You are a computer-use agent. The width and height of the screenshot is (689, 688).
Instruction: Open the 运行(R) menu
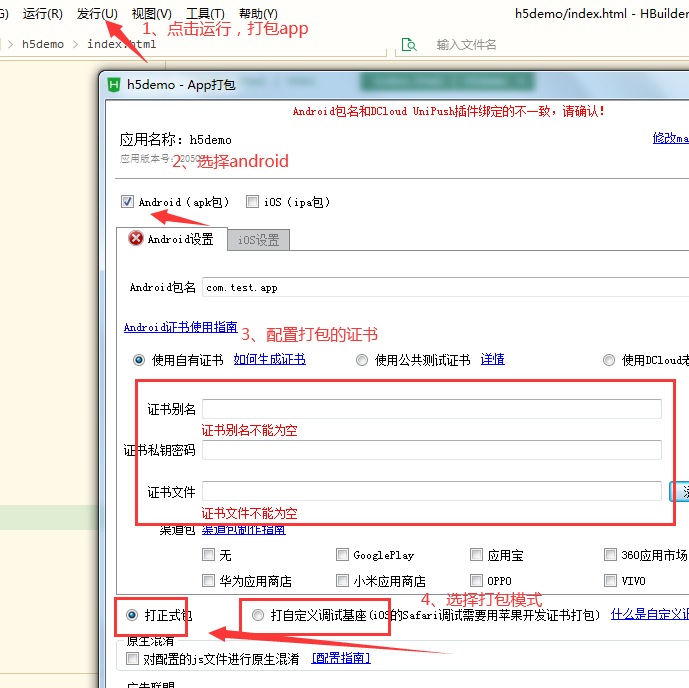(43, 14)
